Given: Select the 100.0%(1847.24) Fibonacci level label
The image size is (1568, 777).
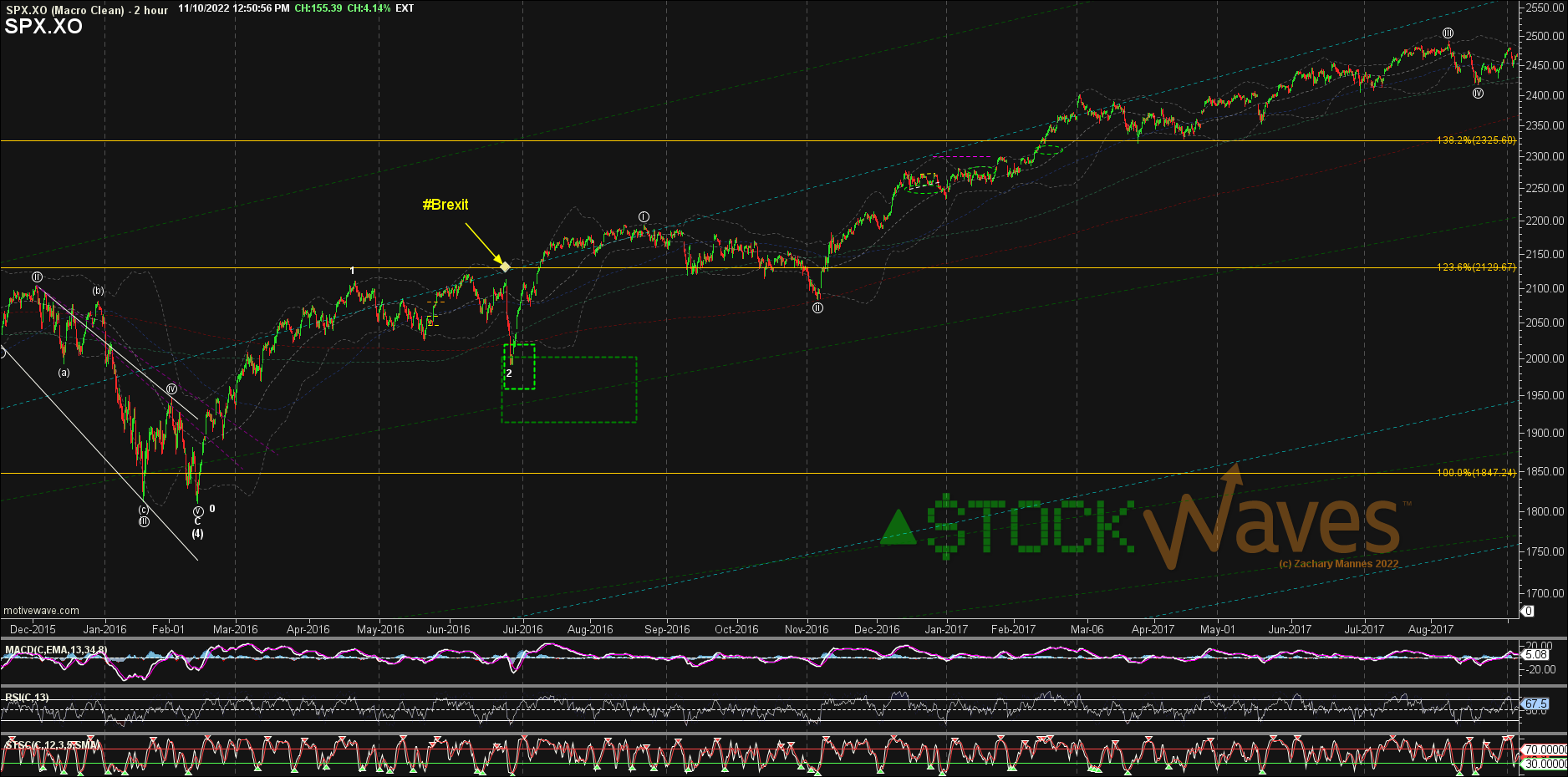Looking at the screenshot, I should click(1475, 473).
